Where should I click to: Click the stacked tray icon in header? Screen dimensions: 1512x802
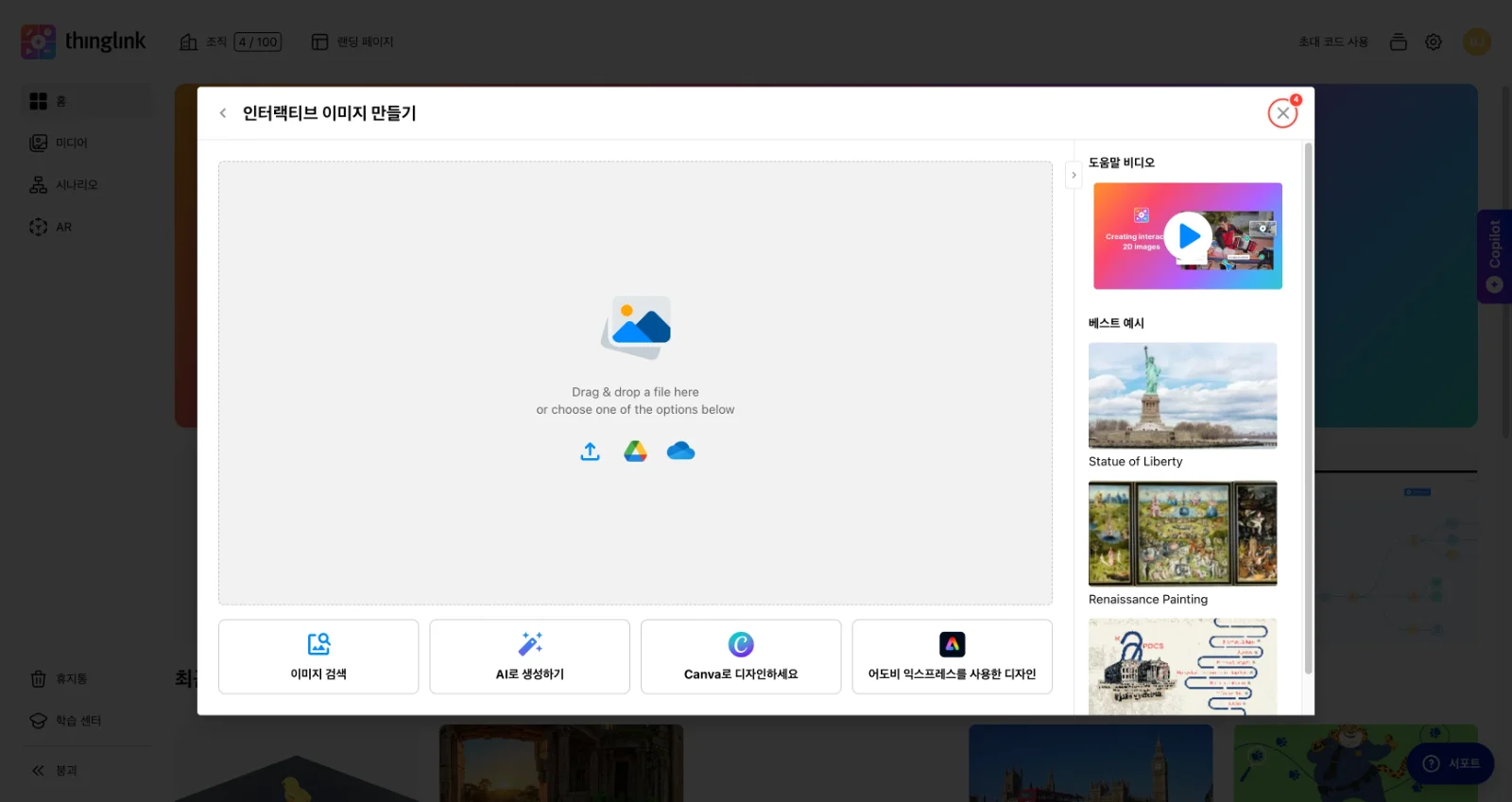click(x=1399, y=42)
